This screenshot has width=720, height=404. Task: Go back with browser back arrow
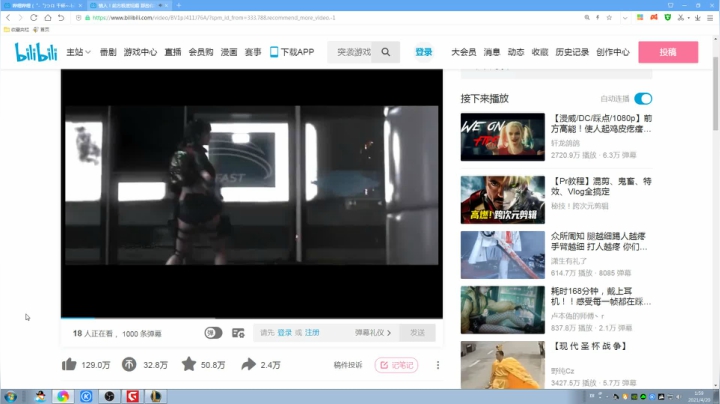[8, 17]
